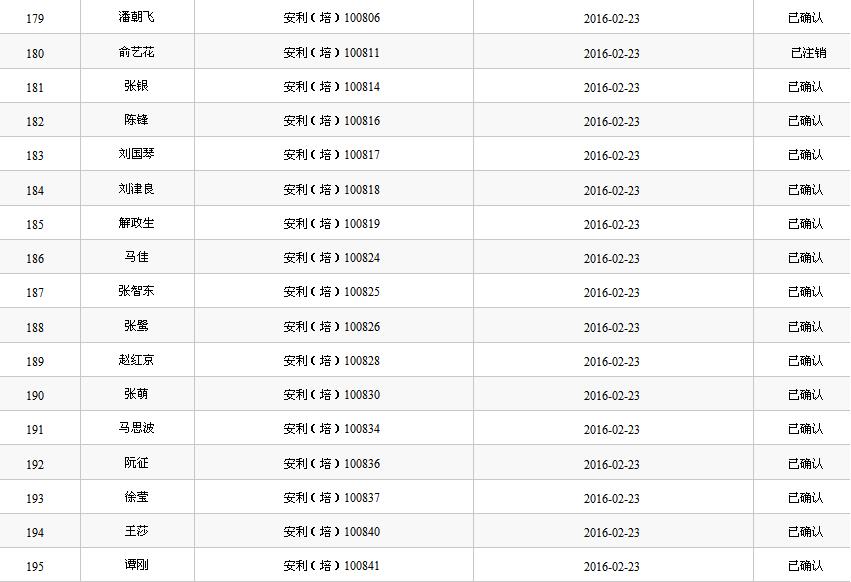The image size is (851, 582).
Task: Select certificate number 安利(培)100818
Action: pyautogui.click(x=332, y=190)
